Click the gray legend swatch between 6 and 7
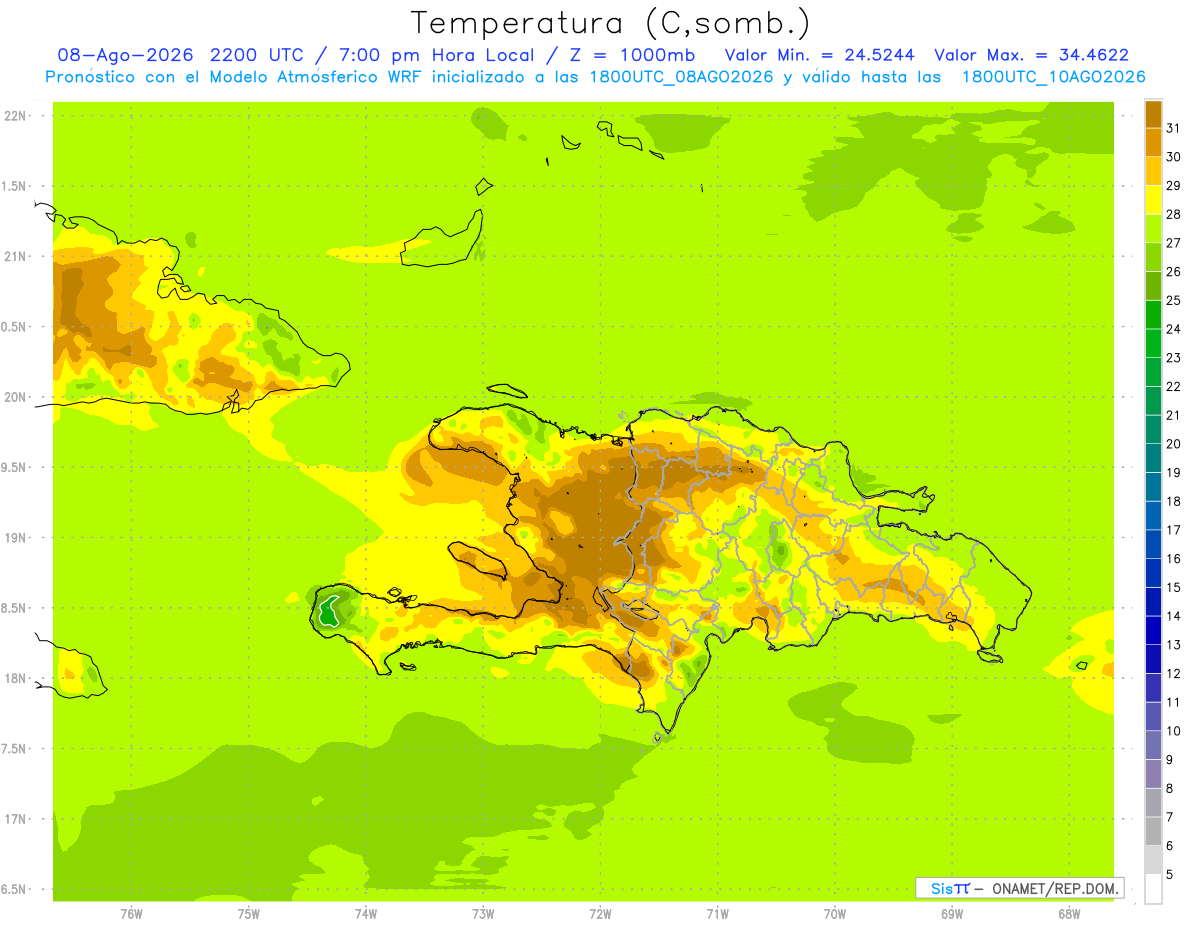The height and width of the screenshot is (927, 1200). coord(1153,831)
